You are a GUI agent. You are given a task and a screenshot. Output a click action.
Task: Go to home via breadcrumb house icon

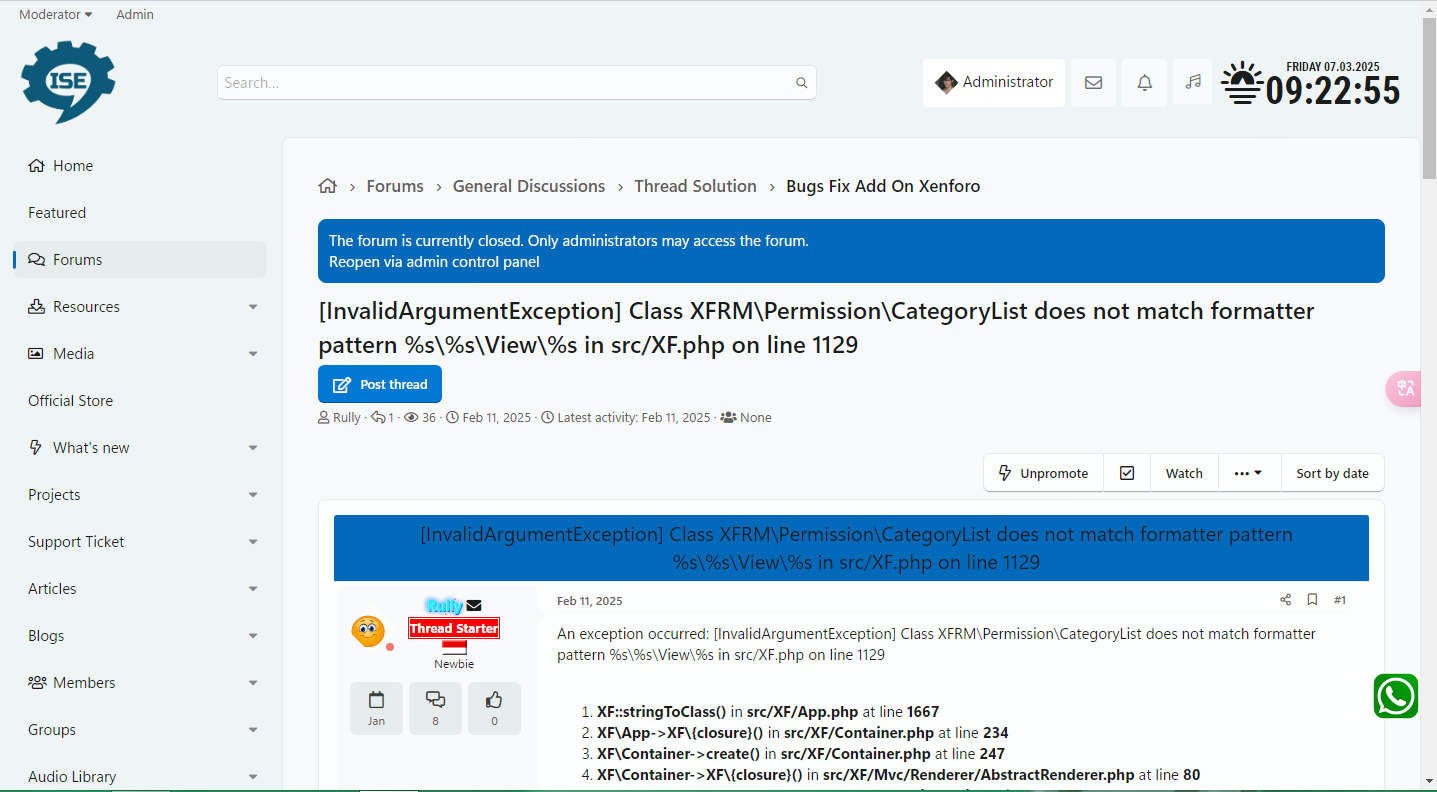click(x=327, y=186)
